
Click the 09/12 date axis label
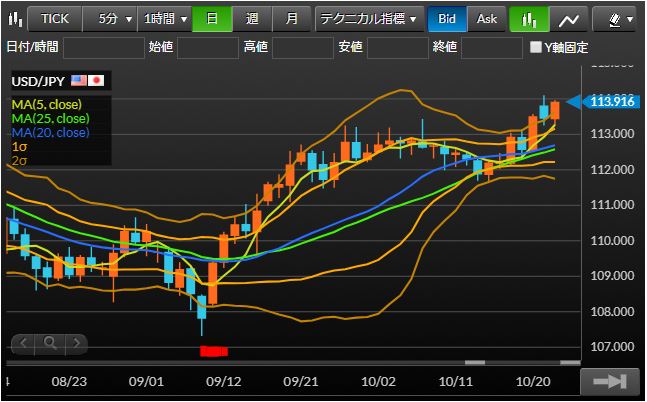pyautogui.click(x=223, y=382)
